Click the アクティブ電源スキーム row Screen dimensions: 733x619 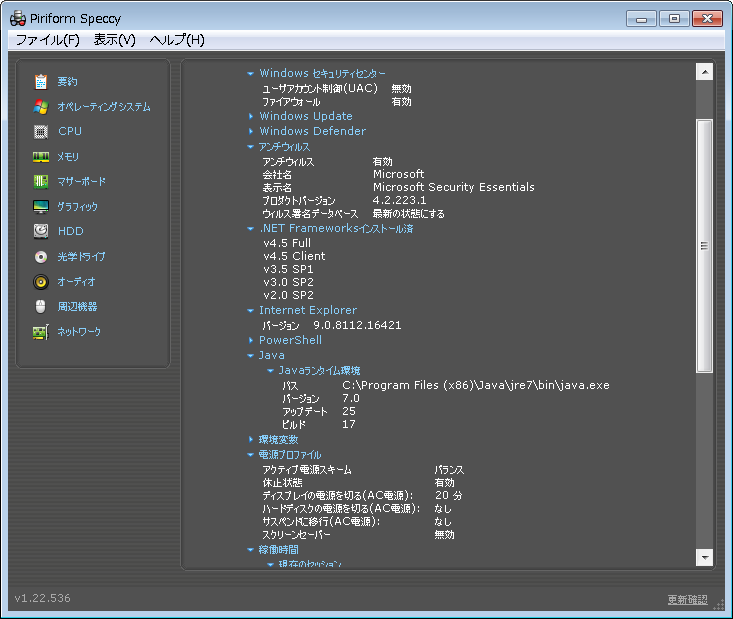(363, 469)
